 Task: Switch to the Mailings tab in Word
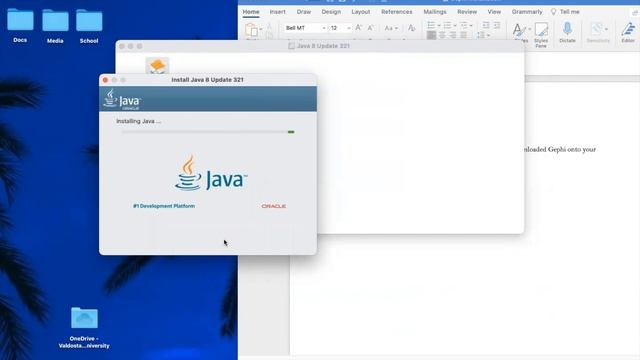point(435,12)
